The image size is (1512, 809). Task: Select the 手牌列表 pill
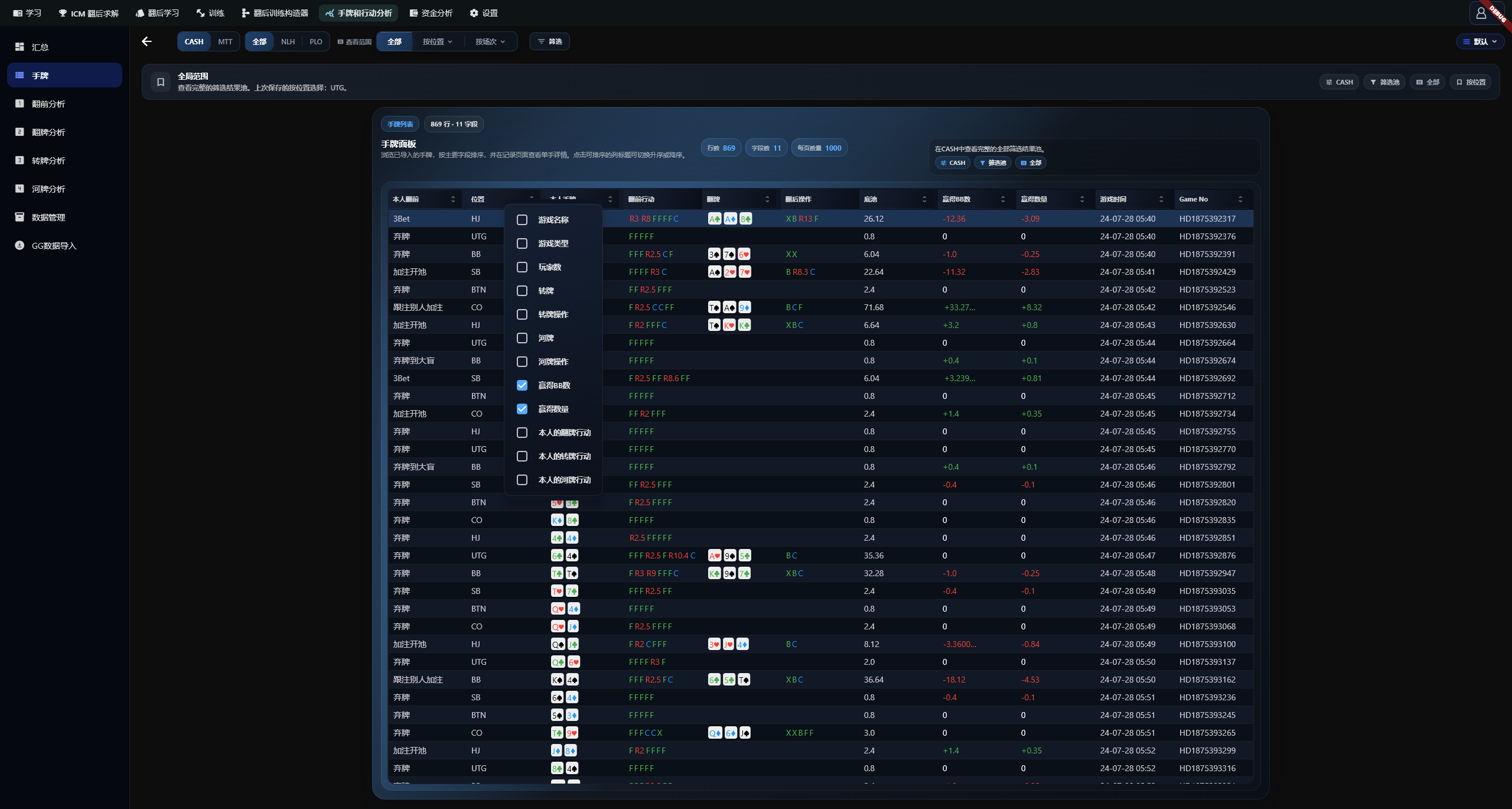pos(400,124)
